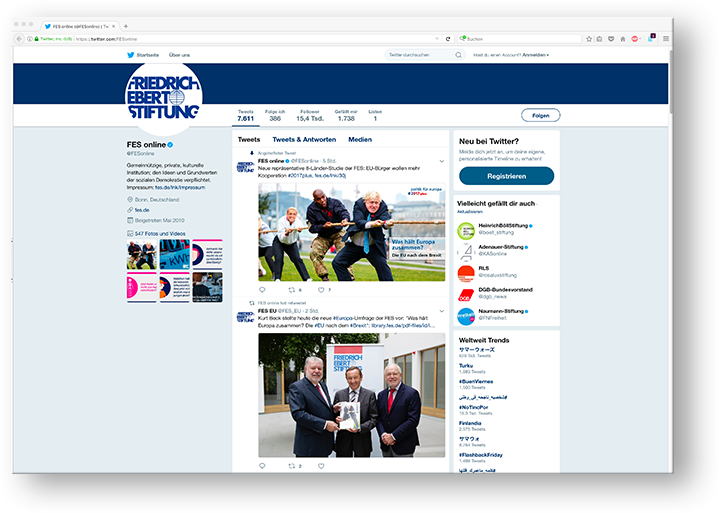This screenshot has width=719, height=513.
Task: Click the Twitter bird Startseite icon
Action: click(x=131, y=55)
